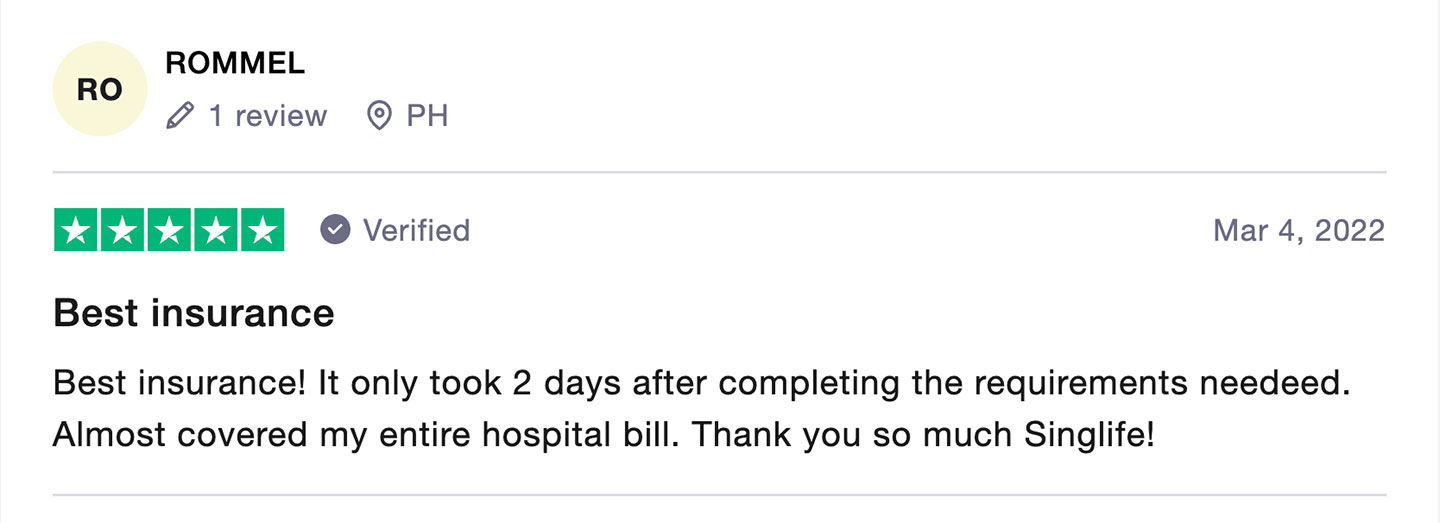Click the divider line beneath the review text
This screenshot has height=523, width=1440.
(719, 495)
